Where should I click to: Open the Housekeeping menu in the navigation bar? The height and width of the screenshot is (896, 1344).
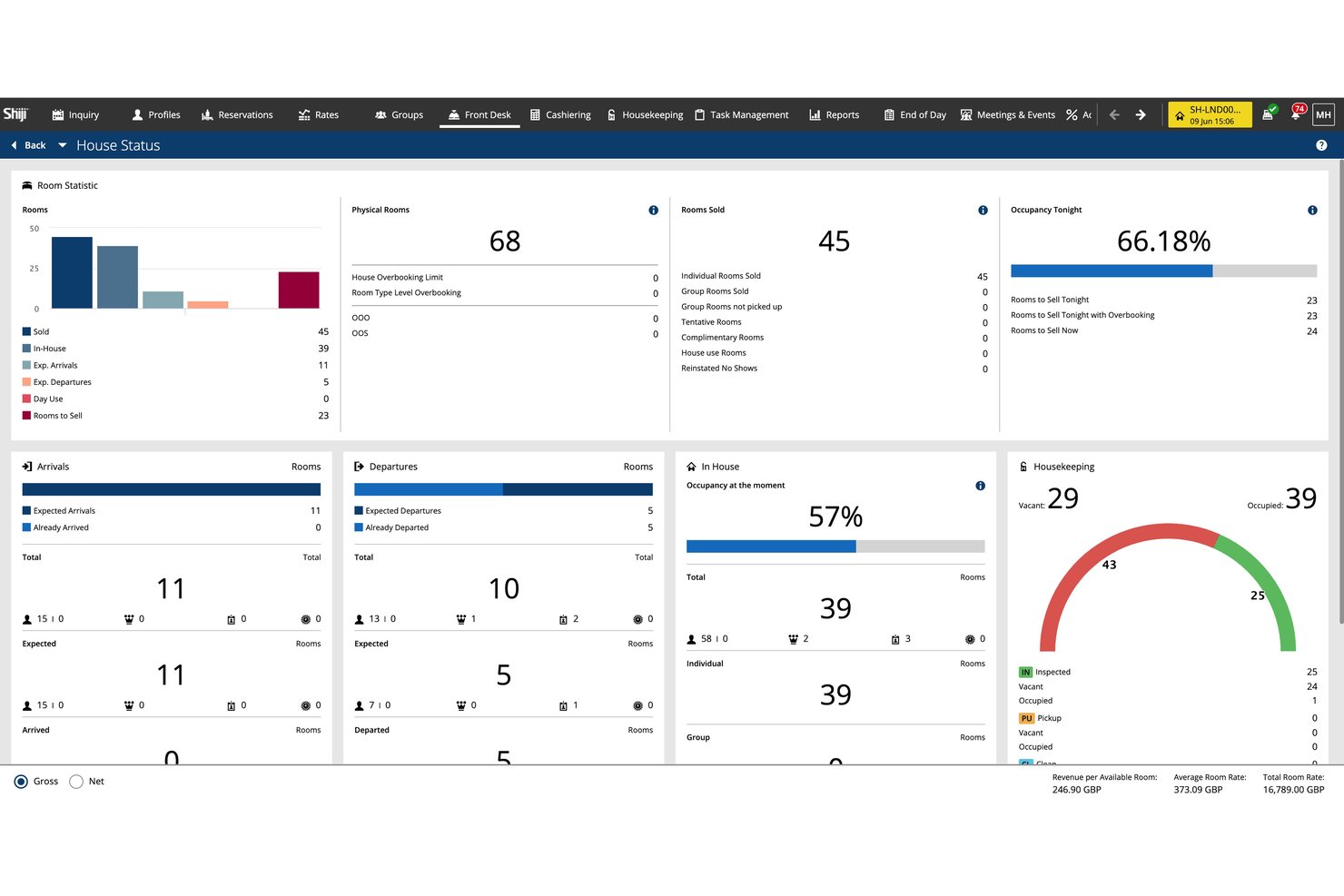(645, 115)
